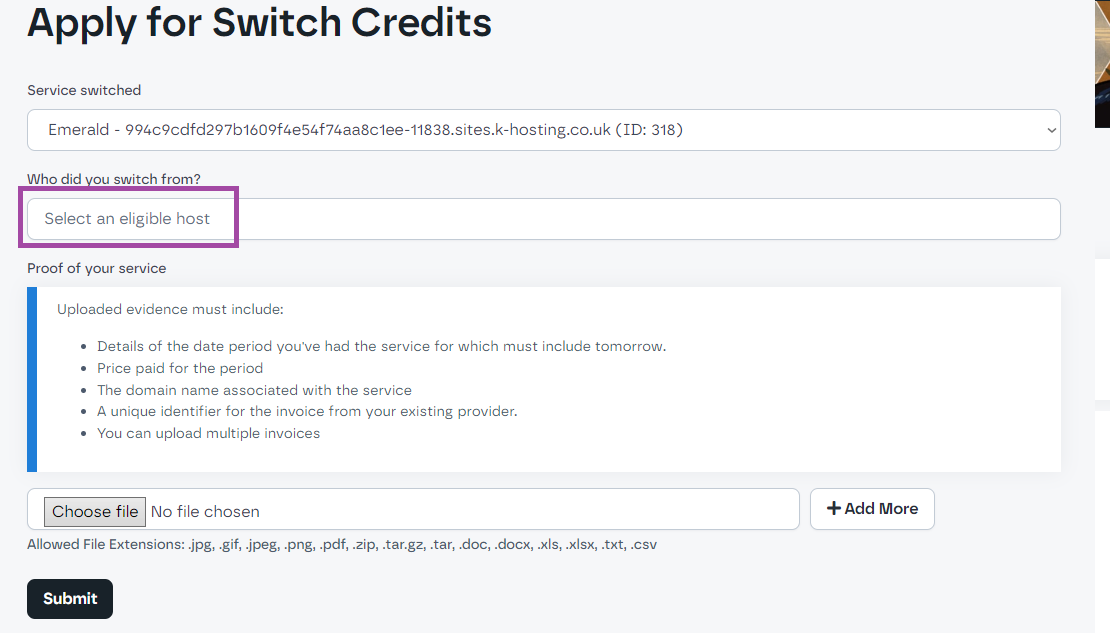This screenshot has height=633, width=1110.
Task: Submit the switch credits application
Action: 70,598
